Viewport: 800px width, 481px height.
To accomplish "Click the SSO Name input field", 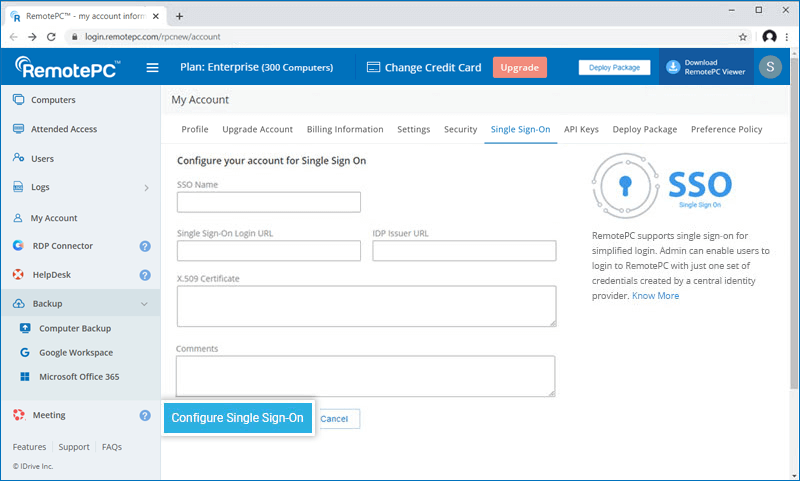I will [x=268, y=203].
